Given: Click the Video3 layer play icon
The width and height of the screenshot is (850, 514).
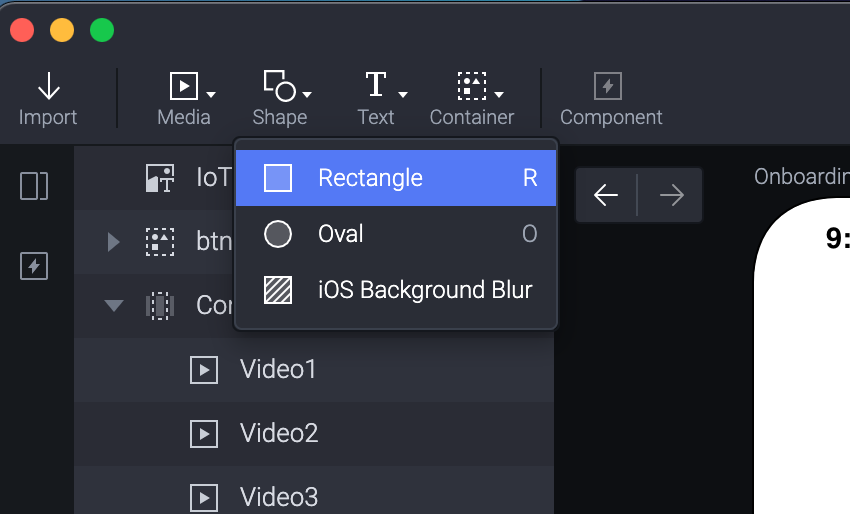Looking at the screenshot, I should tap(204, 496).
